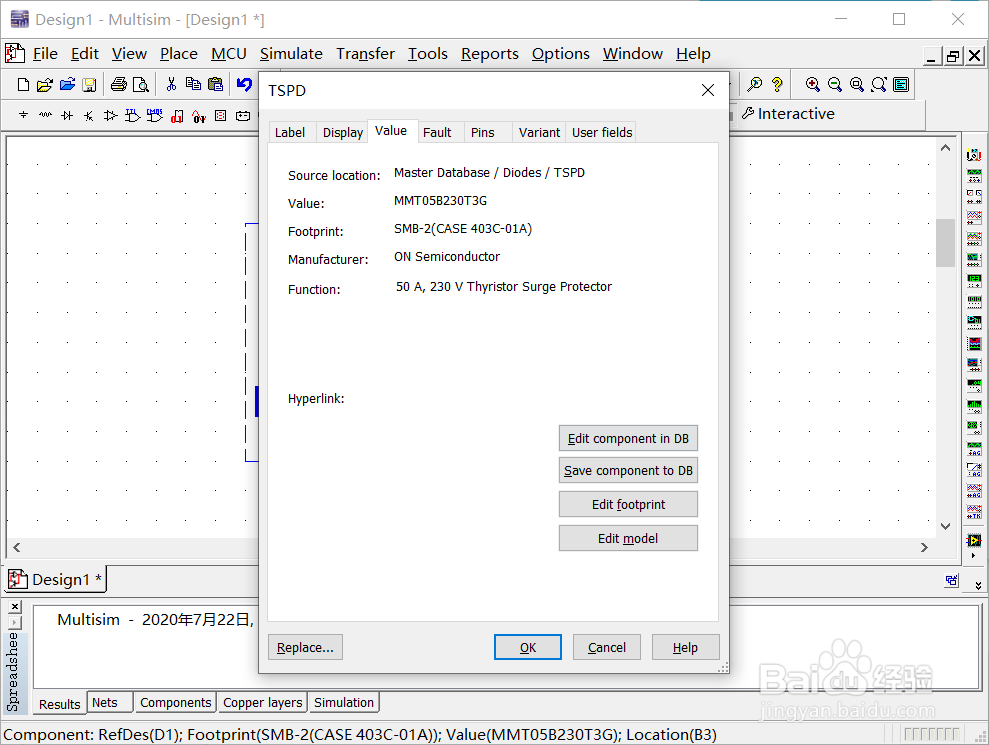Image resolution: width=989 pixels, height=745 pixels.
Task: Place a Diode component
Action: 67,115
